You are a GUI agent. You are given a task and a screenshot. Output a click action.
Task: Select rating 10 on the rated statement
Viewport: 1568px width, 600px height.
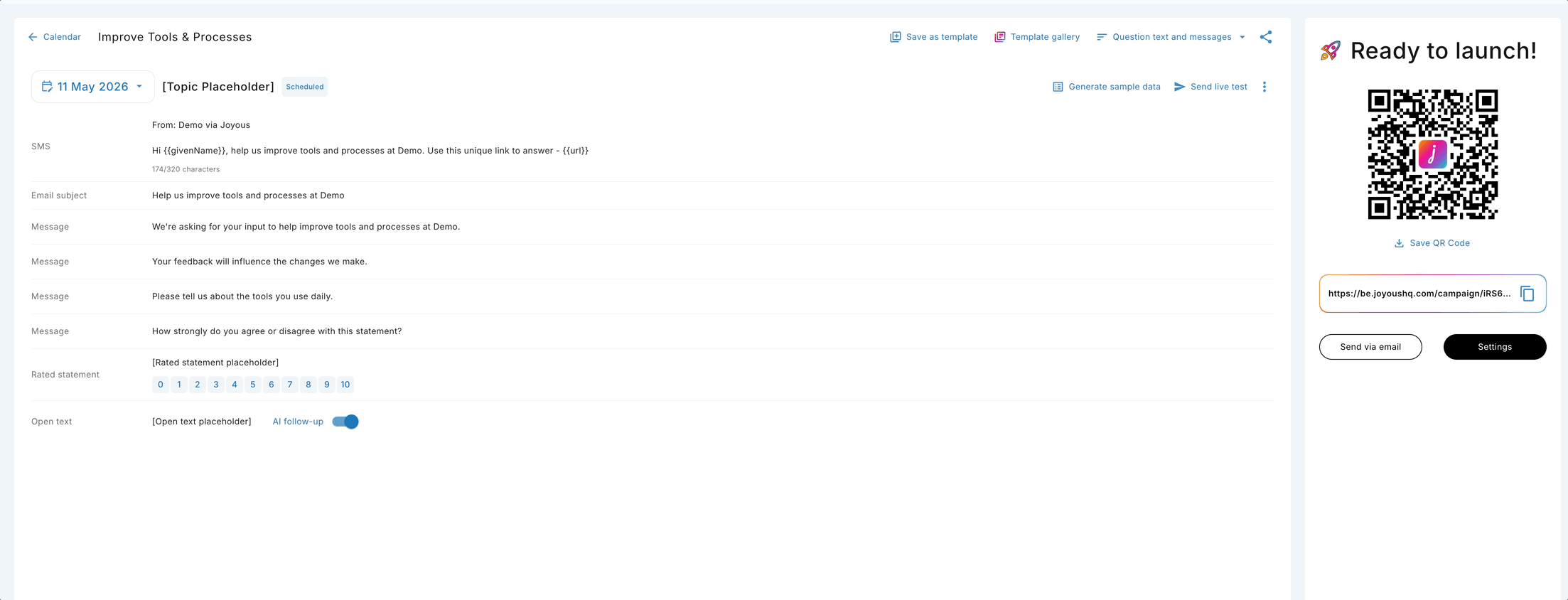pyautogui.click(x=345, y=385)
